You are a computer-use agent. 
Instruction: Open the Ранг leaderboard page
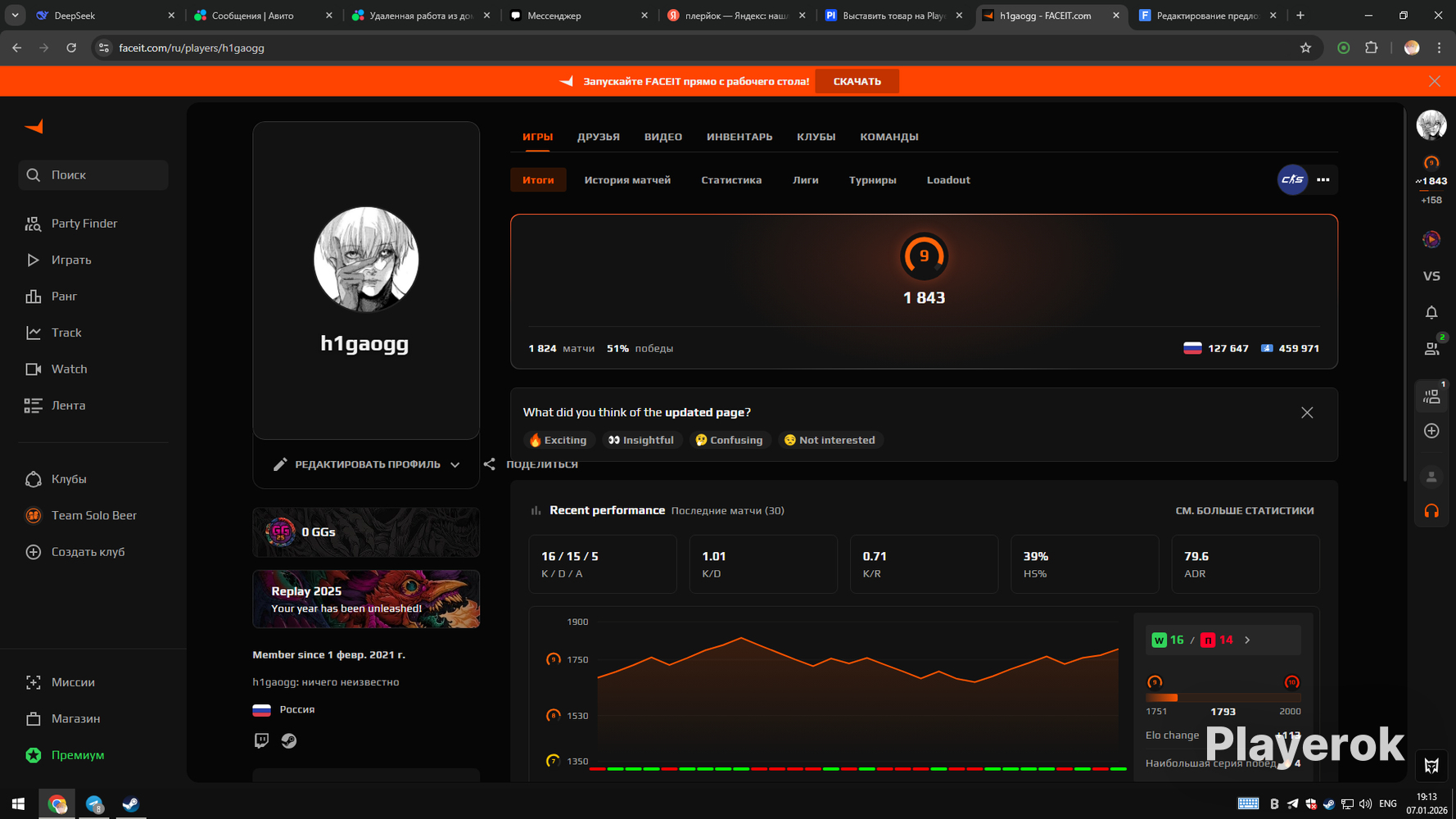click(51, 296)
